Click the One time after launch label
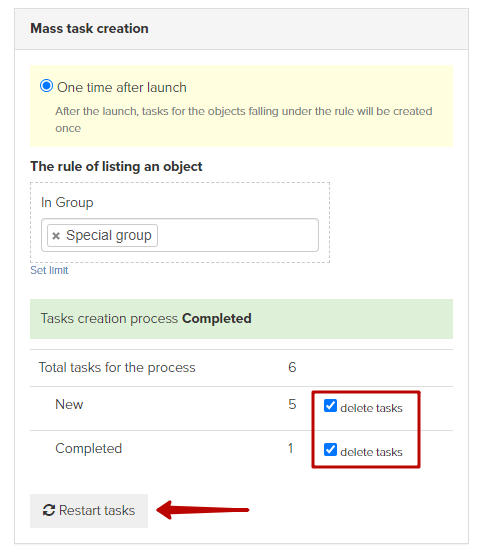 point(122,87)
